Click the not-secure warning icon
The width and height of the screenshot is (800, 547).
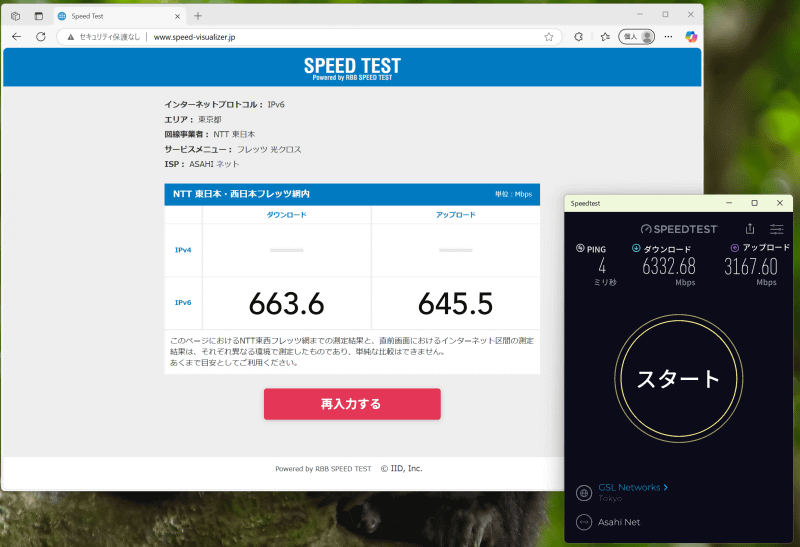70,37
